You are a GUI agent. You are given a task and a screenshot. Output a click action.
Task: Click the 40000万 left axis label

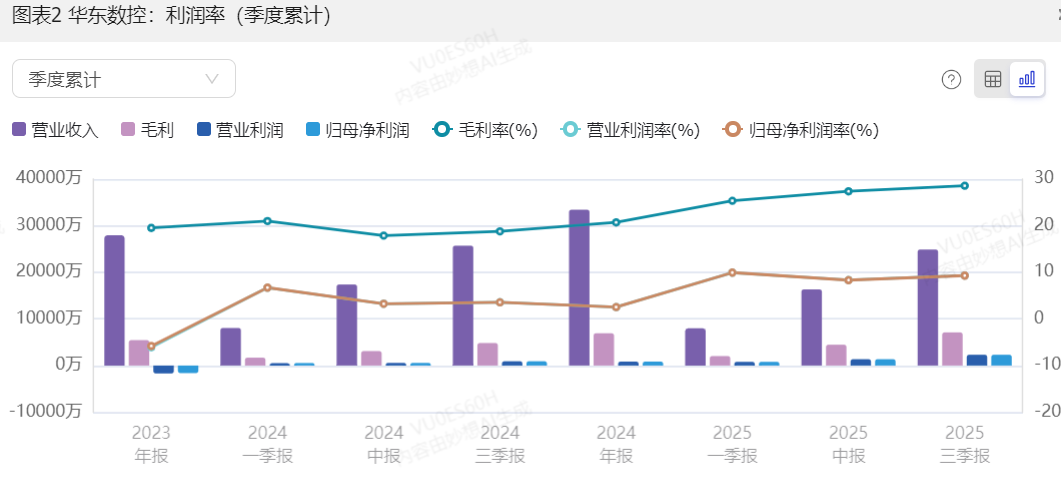coord(49,178)
